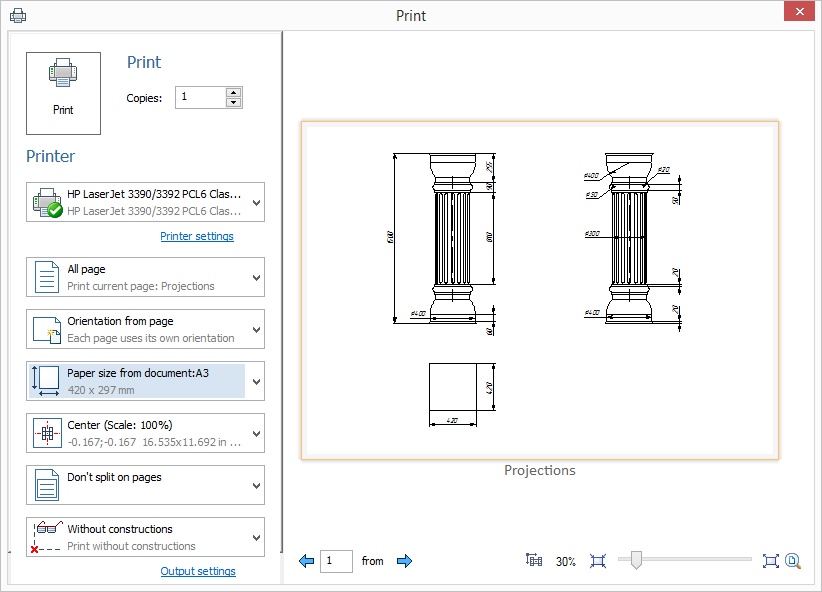Go to next page with right arrow
This screenshot has width=822, height=592.
pyautogui.click(x=405, y=561)
